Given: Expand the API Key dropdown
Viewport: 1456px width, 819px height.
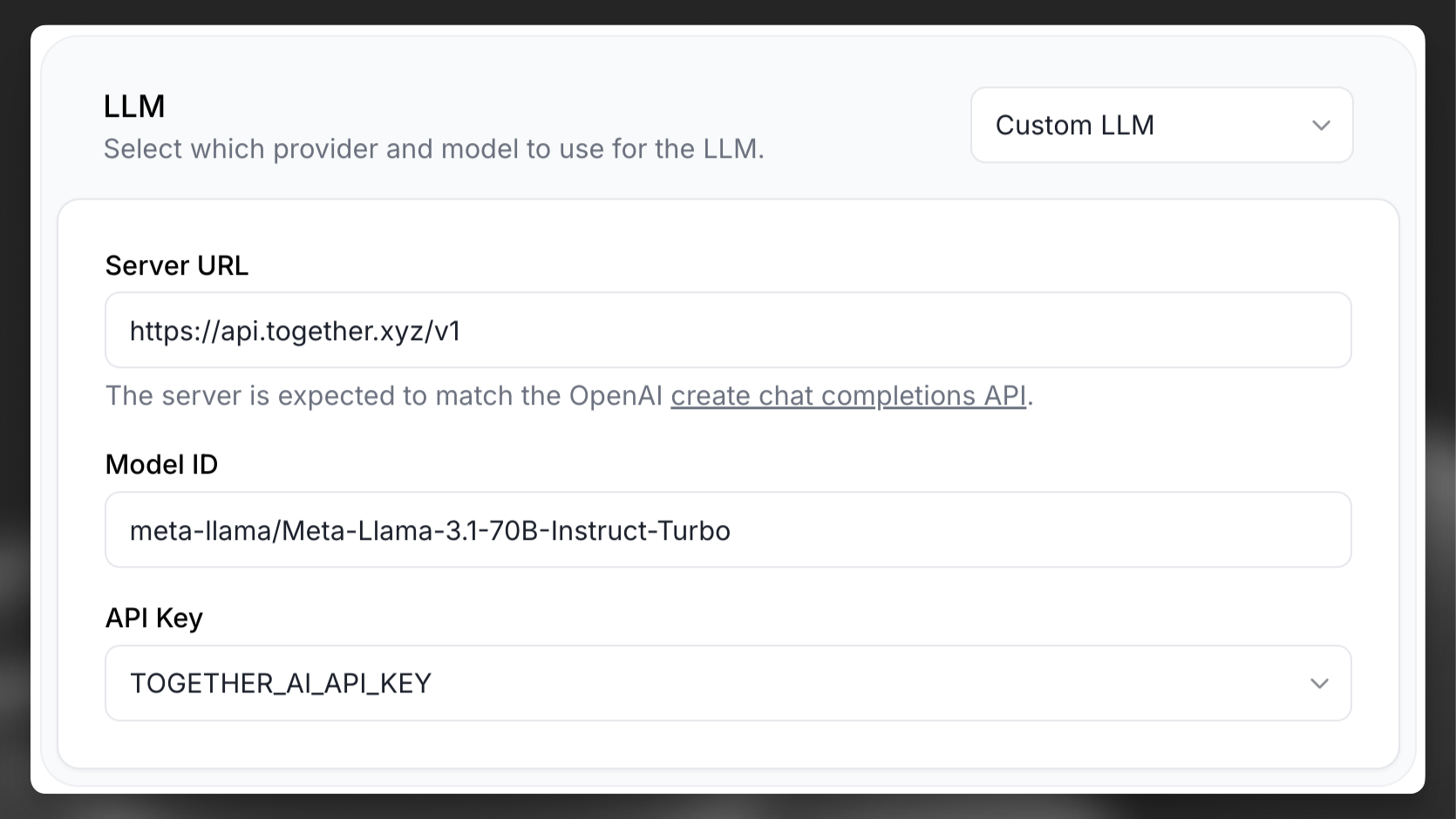Looking at the screenshot, I should tap(728, 683).
